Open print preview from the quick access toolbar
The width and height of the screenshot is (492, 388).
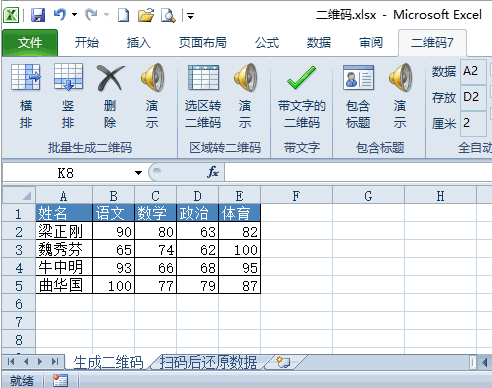tap(168, 15)
